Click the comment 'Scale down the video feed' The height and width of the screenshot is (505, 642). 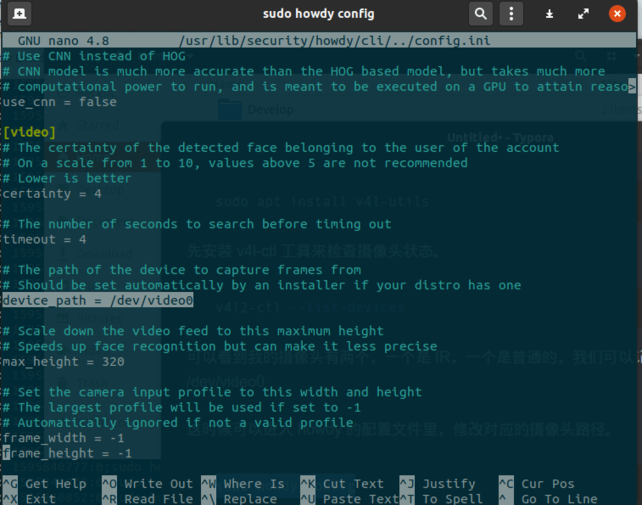coord(193,331)
